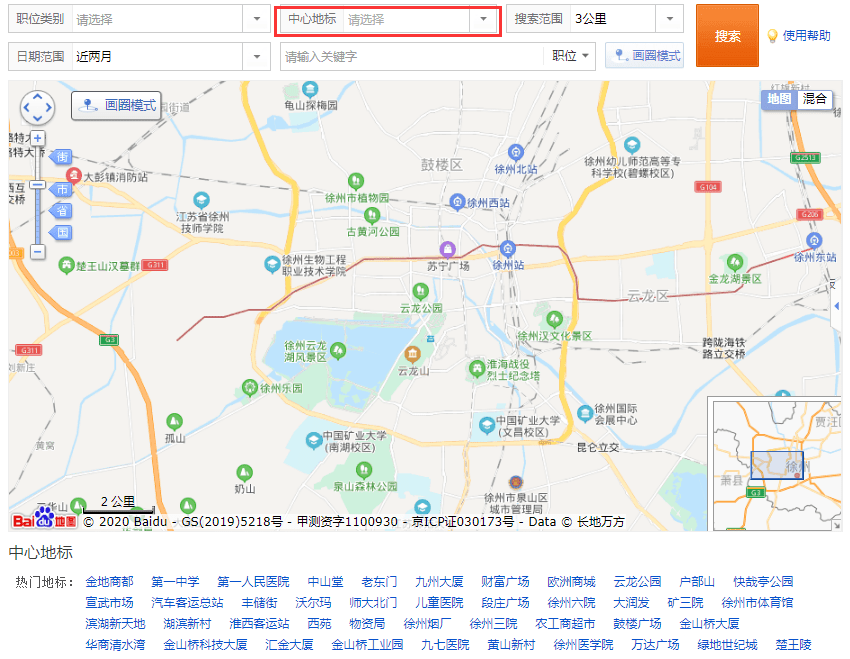Image resolution: width=850 pixels, height=659 pixels.
Task: Select the 云龙公园 landmark link
Action: (x=637, y=581)
